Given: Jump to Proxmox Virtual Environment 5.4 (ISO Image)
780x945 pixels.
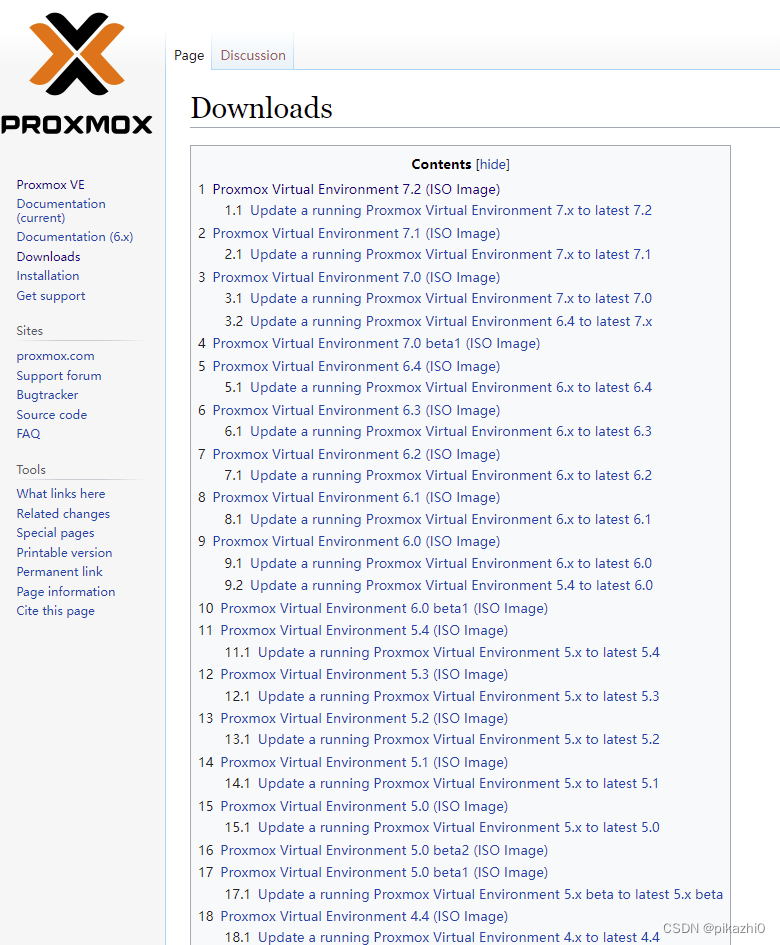Looking at the screenshot, I should [364, 631].
